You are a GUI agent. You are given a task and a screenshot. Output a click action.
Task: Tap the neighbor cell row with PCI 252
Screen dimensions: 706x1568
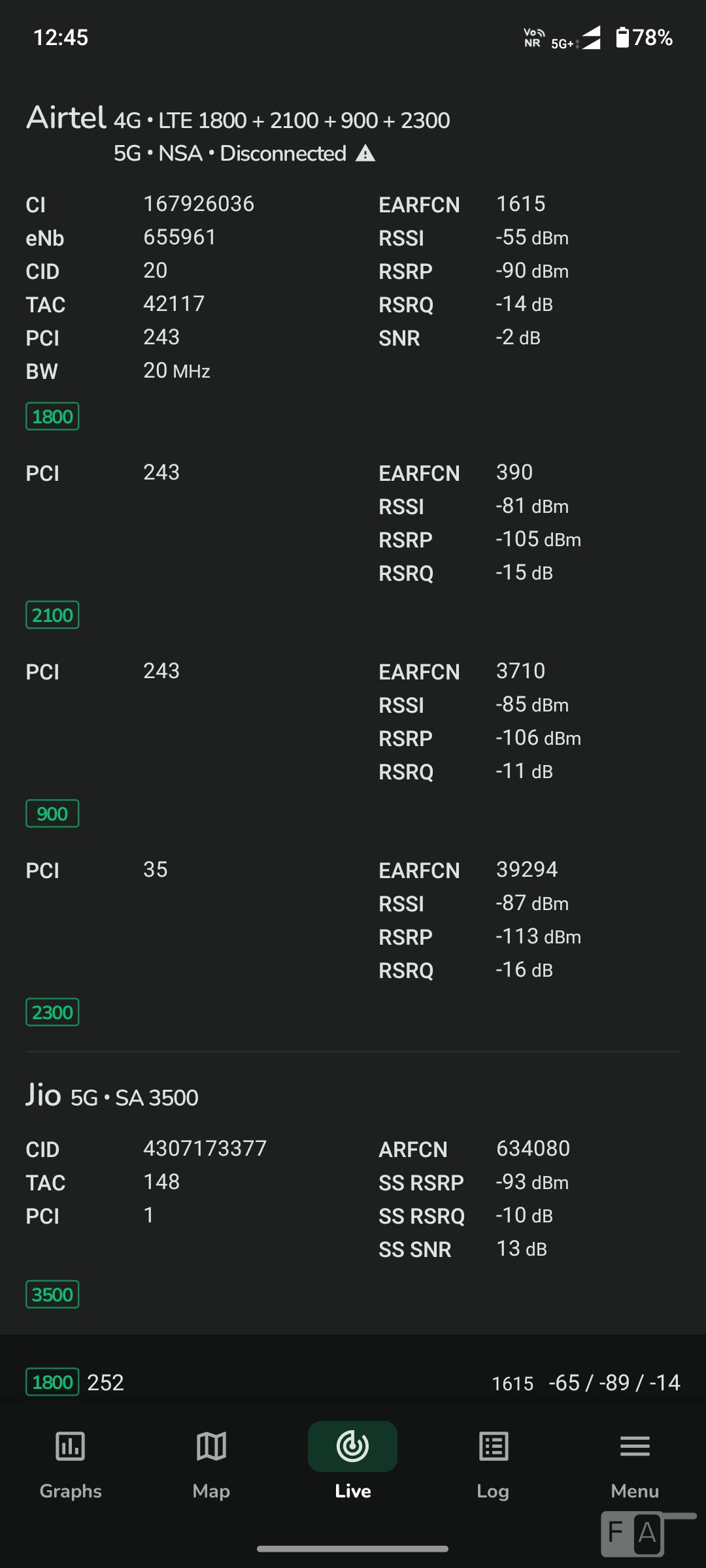pyautogui.click(x=353, y=1382)
